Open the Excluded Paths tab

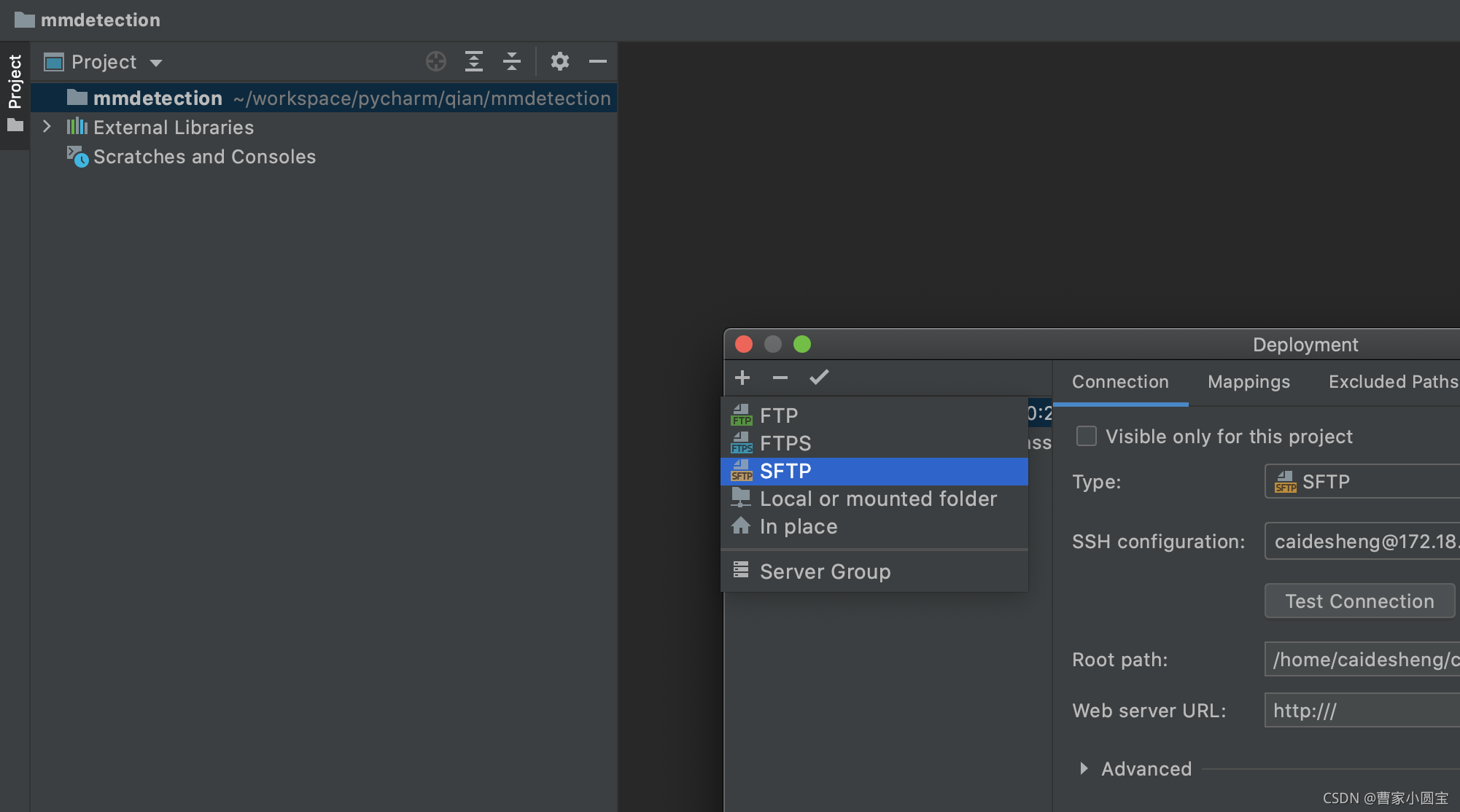tap(1391, 382)
